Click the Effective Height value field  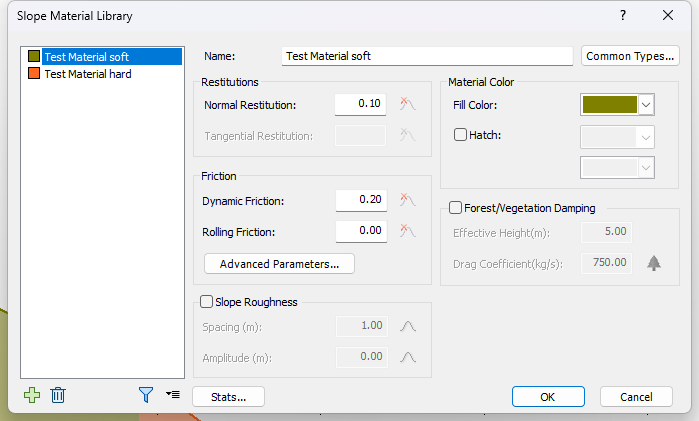point(606,232)
